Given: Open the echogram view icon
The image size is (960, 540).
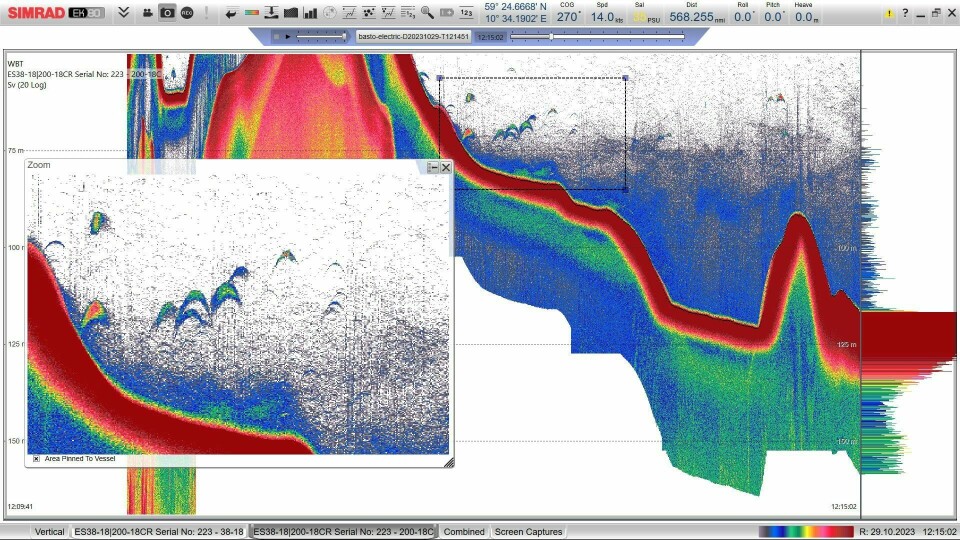Looking at the screenshot, I should click(x=291, y=13).
